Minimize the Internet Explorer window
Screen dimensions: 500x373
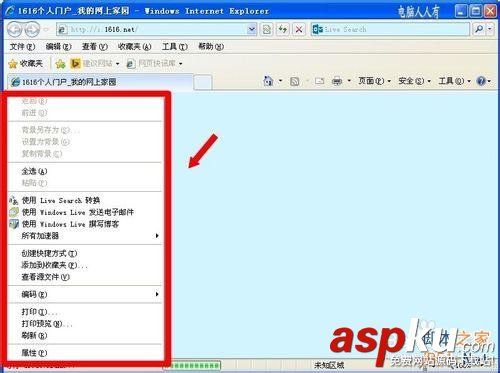click(461, 11)
